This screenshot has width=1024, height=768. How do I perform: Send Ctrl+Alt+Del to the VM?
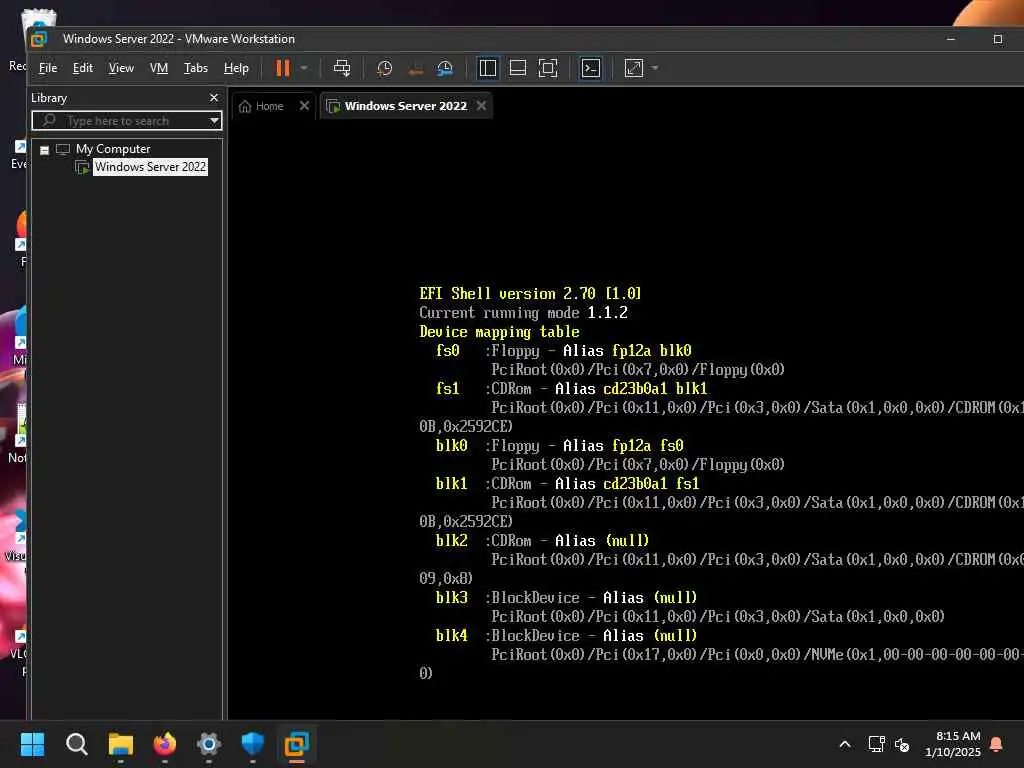click(x=342, y=68)
